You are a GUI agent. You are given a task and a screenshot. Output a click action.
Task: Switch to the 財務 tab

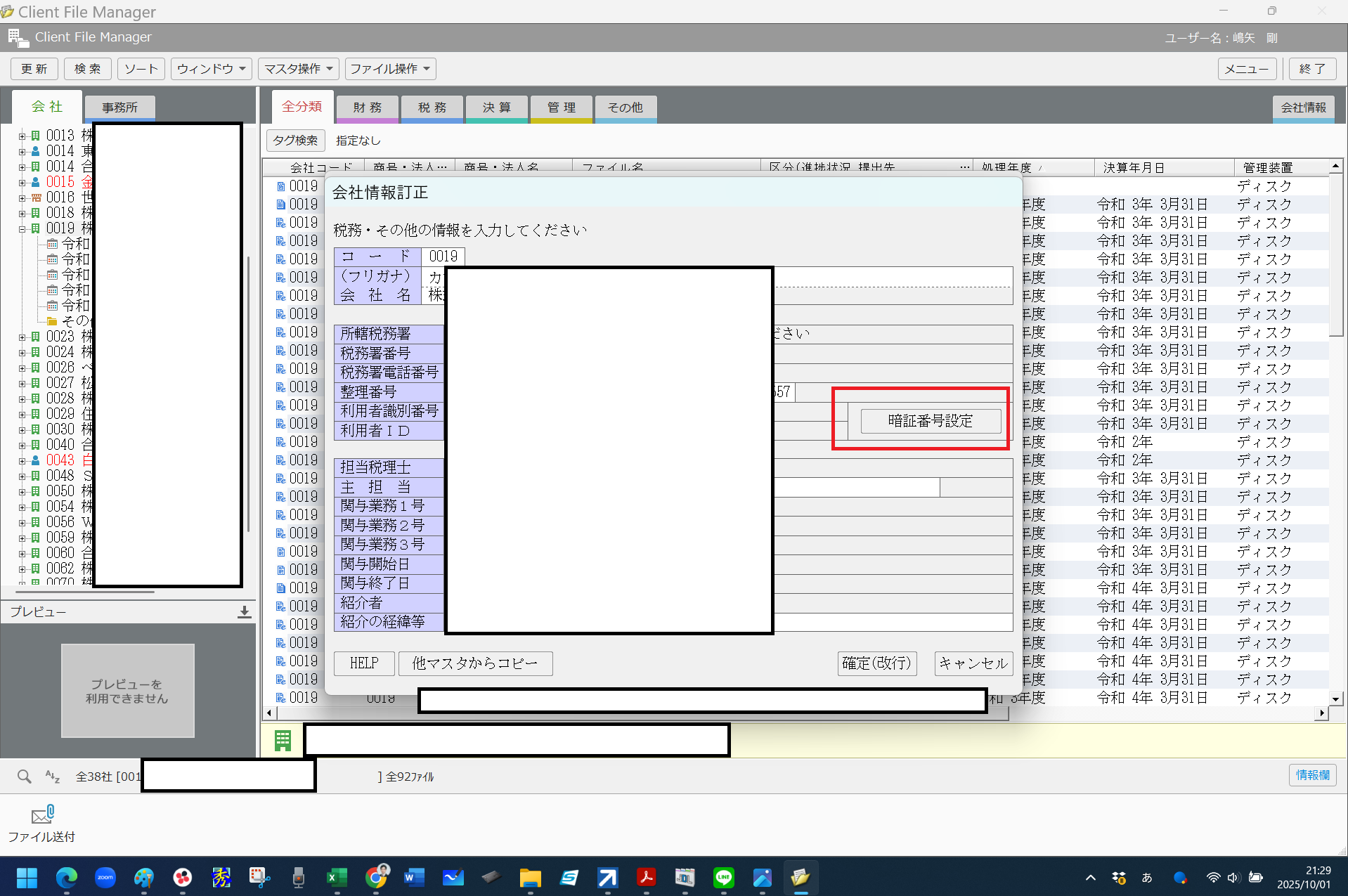coord(368,108)
